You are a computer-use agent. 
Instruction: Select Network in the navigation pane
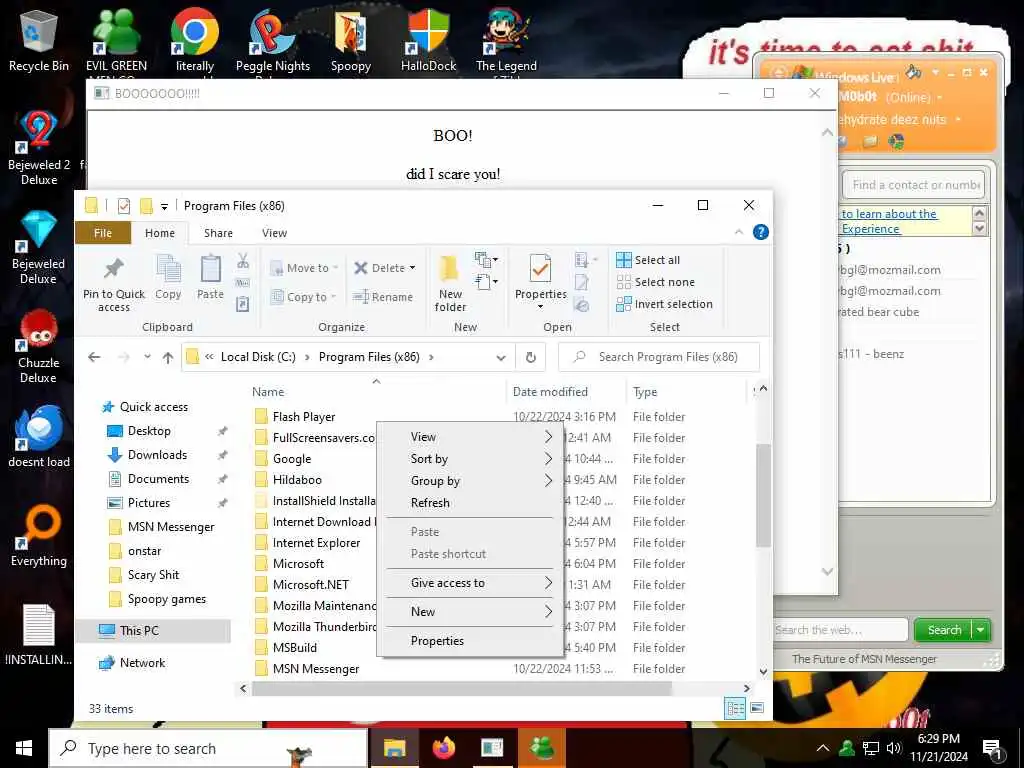coord(142,663)
